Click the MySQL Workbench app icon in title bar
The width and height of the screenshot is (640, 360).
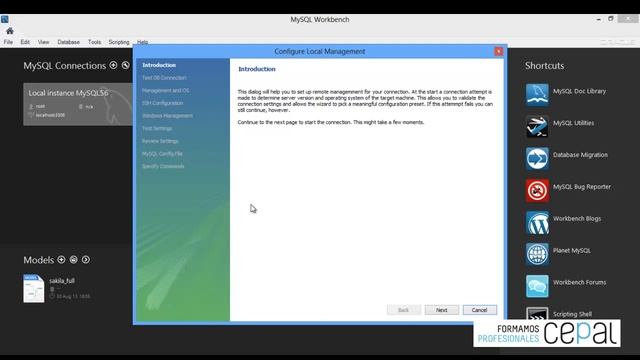(4, 19)
